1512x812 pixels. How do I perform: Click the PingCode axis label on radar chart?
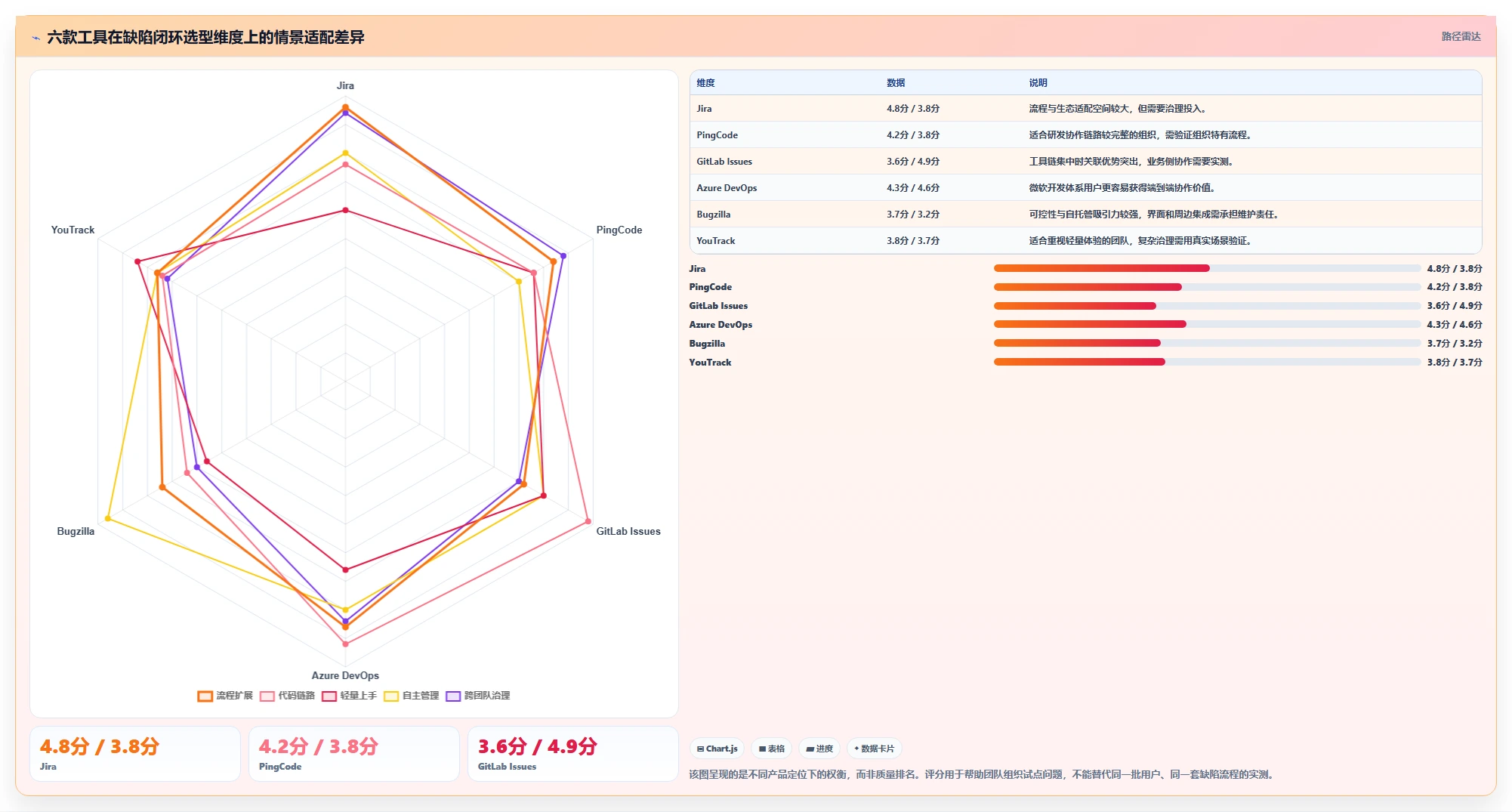[619, 230]
